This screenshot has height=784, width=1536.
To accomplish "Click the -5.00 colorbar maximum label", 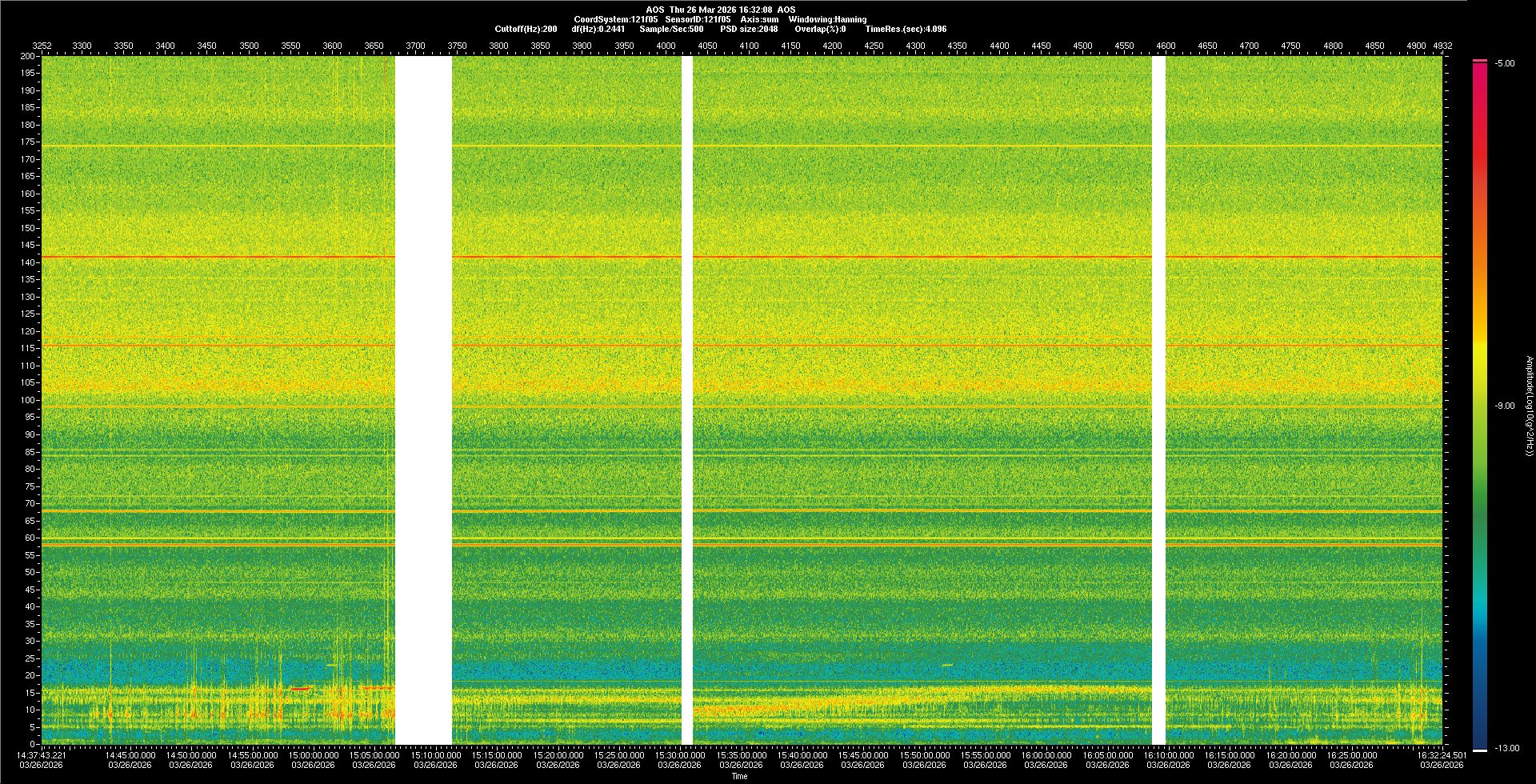I will tap(1504, 64).
